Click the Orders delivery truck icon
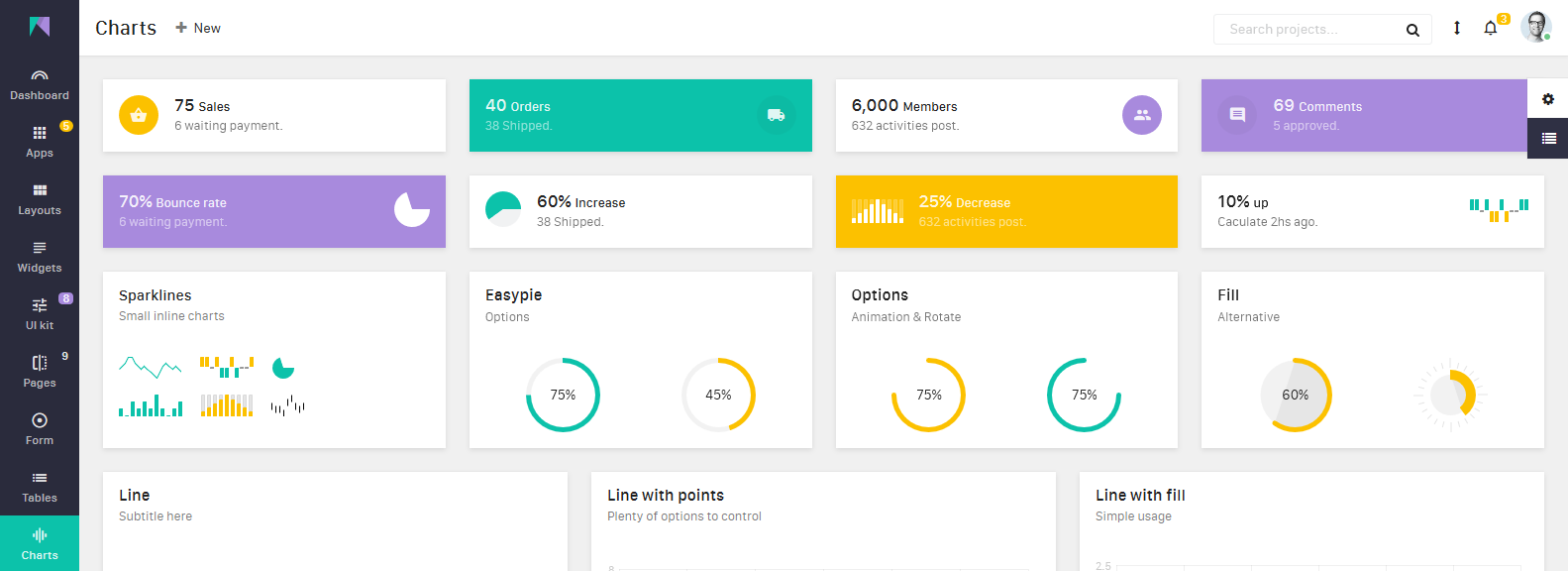The image size is (1568, 571). [776, 115]
